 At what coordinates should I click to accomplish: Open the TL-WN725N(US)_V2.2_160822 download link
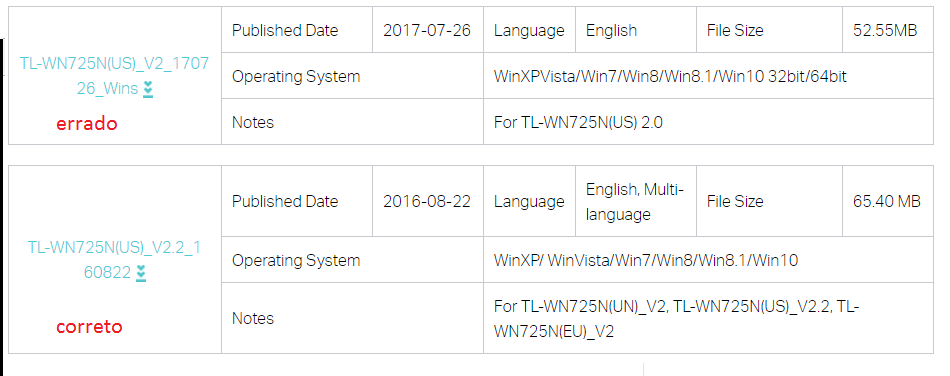115,260
